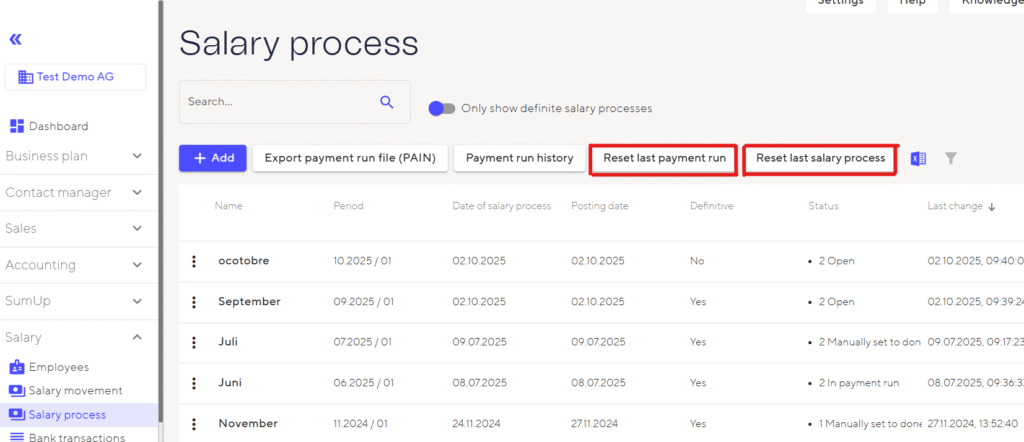Click Reset last payment run

[664, 158]
